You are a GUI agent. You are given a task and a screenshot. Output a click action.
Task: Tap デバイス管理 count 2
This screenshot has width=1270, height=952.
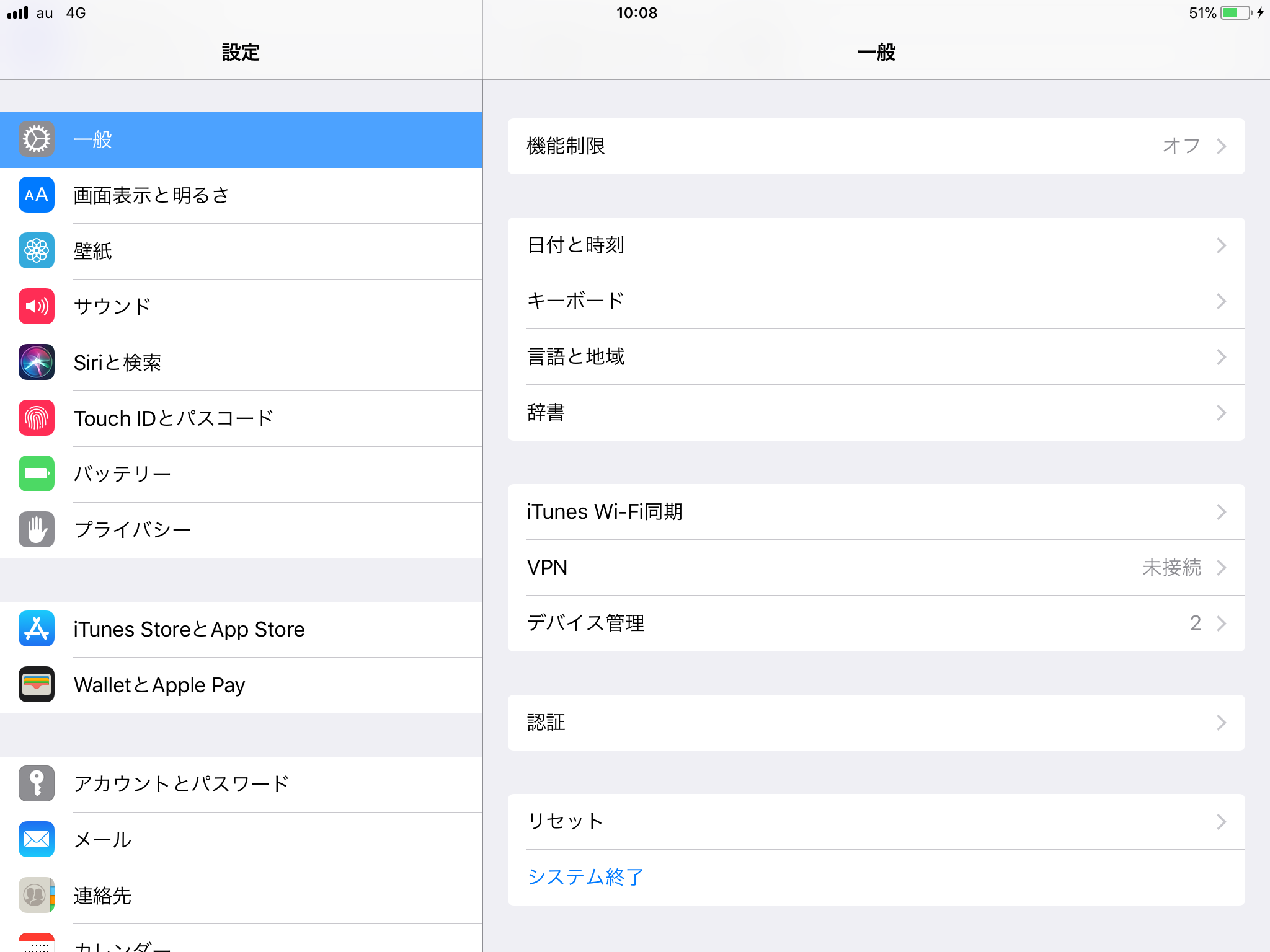click(1196, 624)
